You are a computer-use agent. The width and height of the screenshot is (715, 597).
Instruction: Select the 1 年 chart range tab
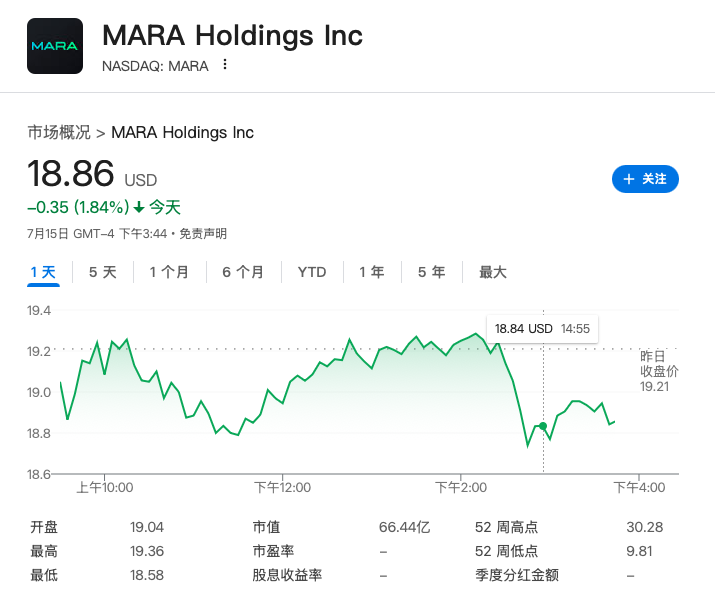pos(371,272)
